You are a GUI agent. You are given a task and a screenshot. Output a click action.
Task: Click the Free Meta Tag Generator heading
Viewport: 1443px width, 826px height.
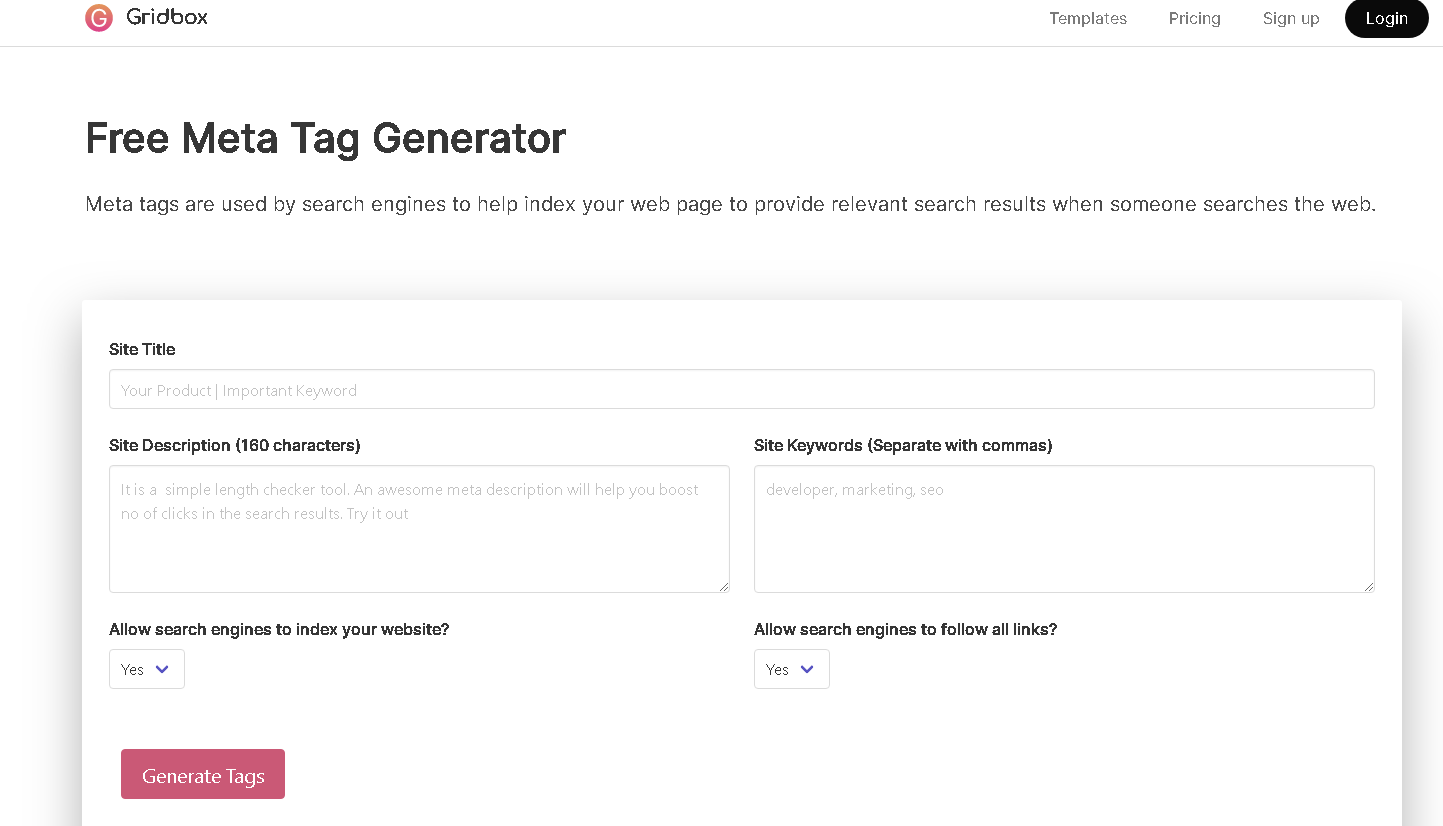[326, 139]
